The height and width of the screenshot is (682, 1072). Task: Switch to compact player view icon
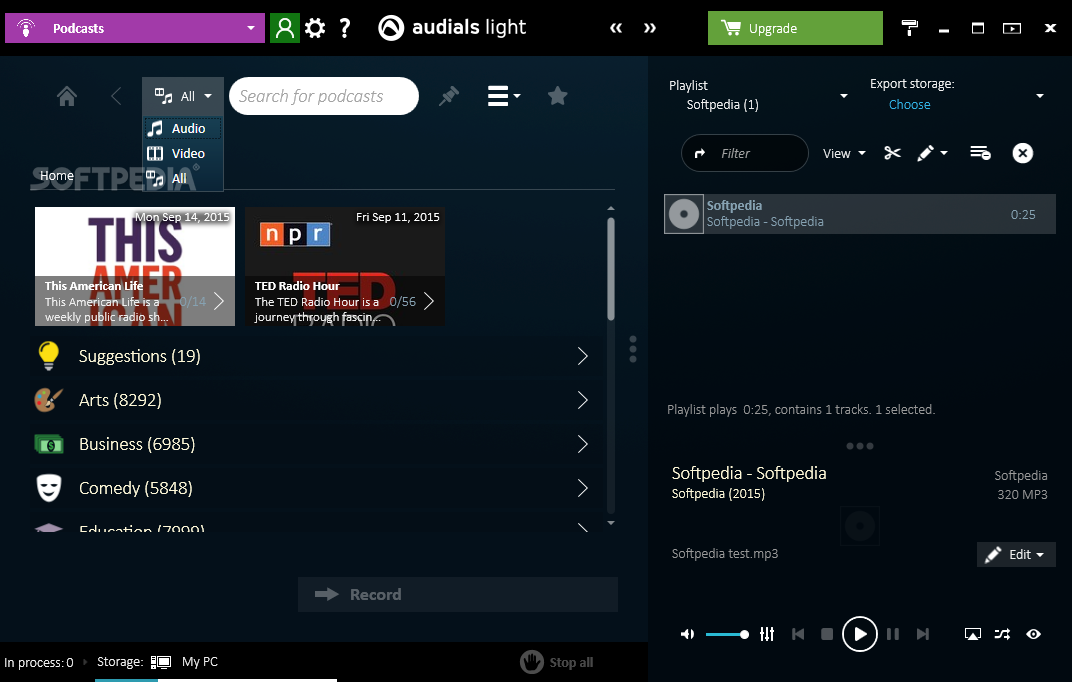(x=1012, y=28)
